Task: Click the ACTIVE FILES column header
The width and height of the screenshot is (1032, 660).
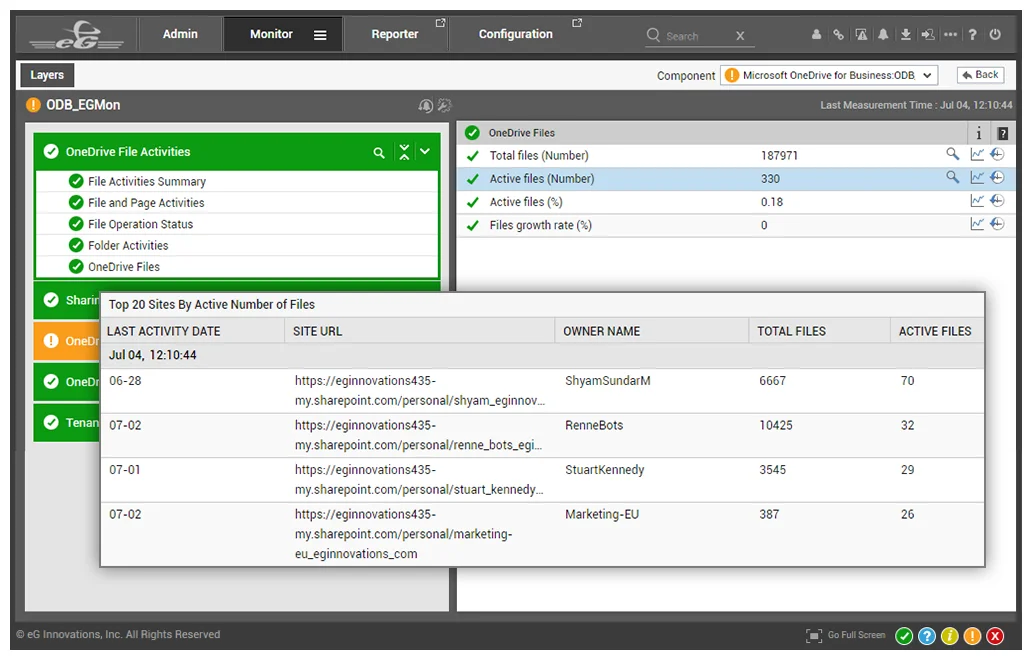Action: [935, 331]
